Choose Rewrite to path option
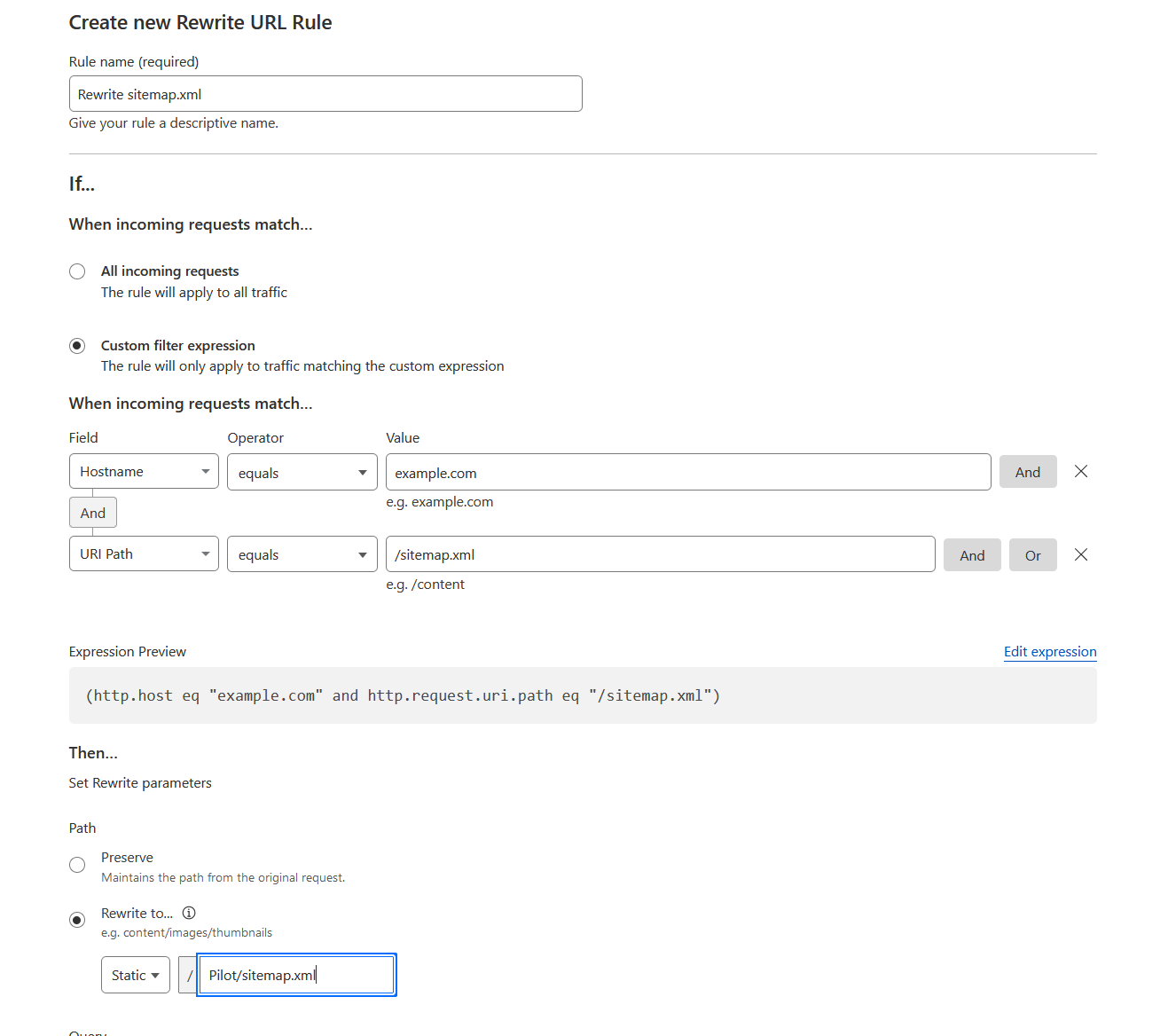 click(78, 920)
